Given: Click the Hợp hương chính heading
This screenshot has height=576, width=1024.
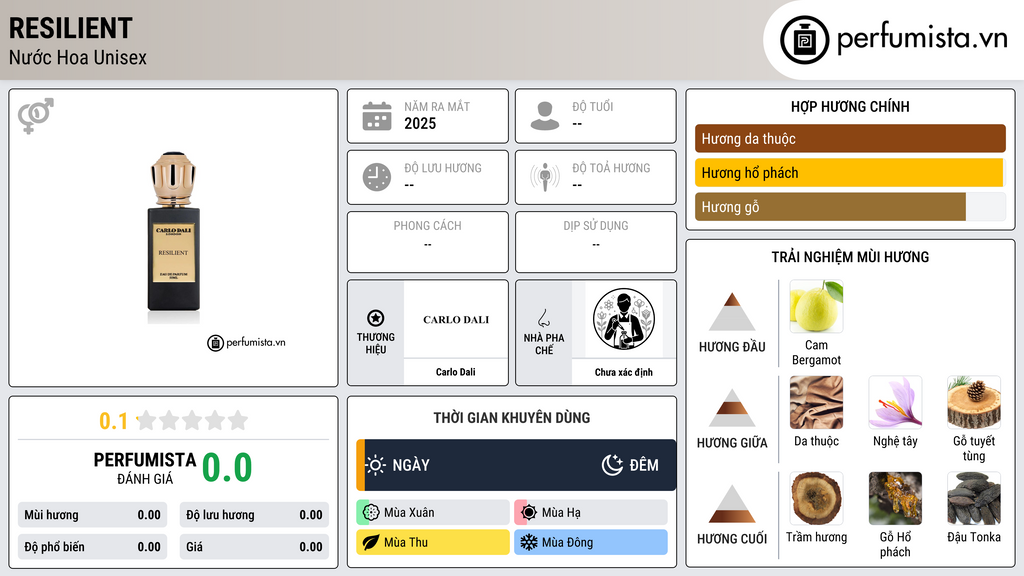Looking at the screenshot, I should point(850,106).
